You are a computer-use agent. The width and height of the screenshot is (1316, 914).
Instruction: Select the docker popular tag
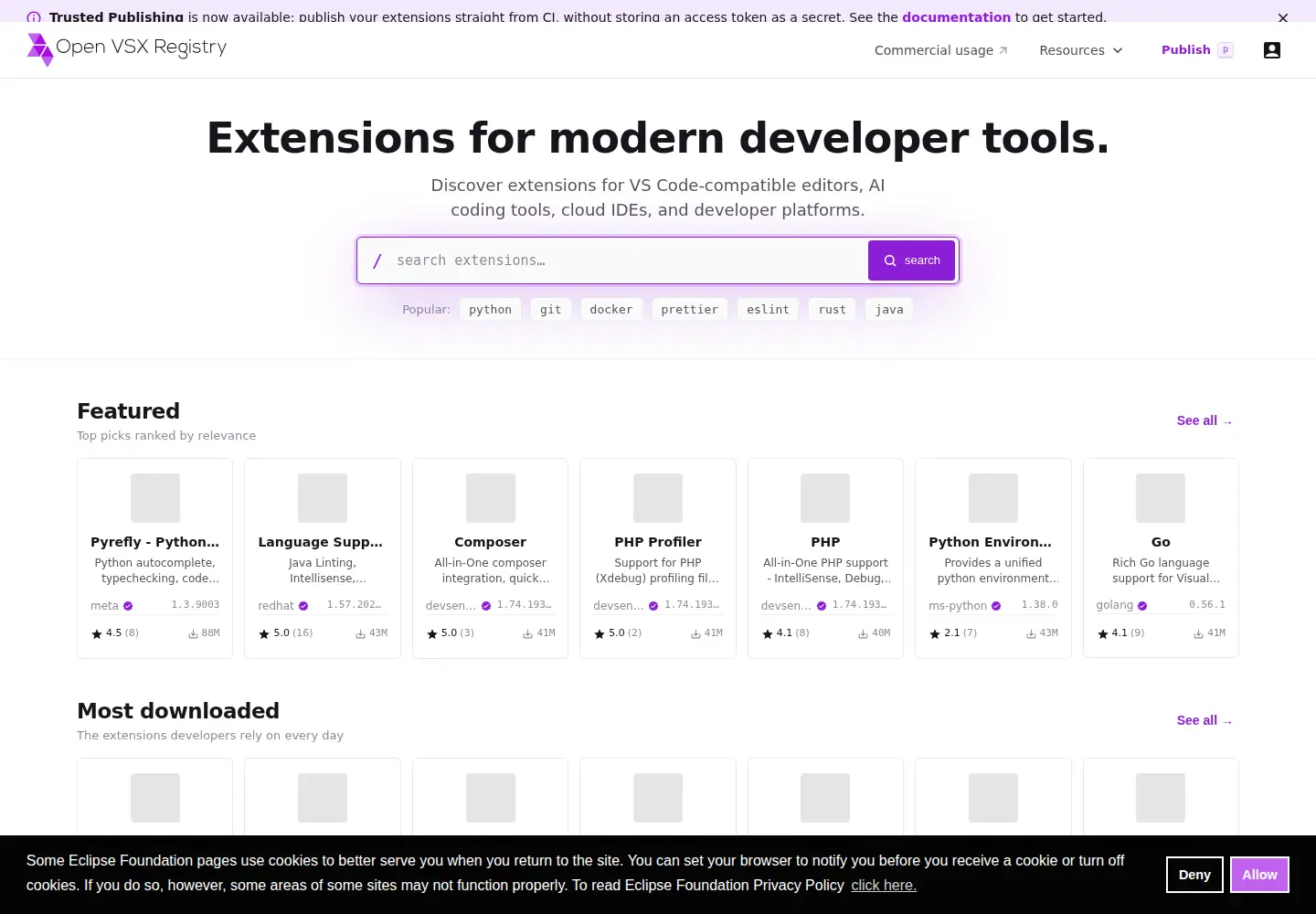coord(611,310)
